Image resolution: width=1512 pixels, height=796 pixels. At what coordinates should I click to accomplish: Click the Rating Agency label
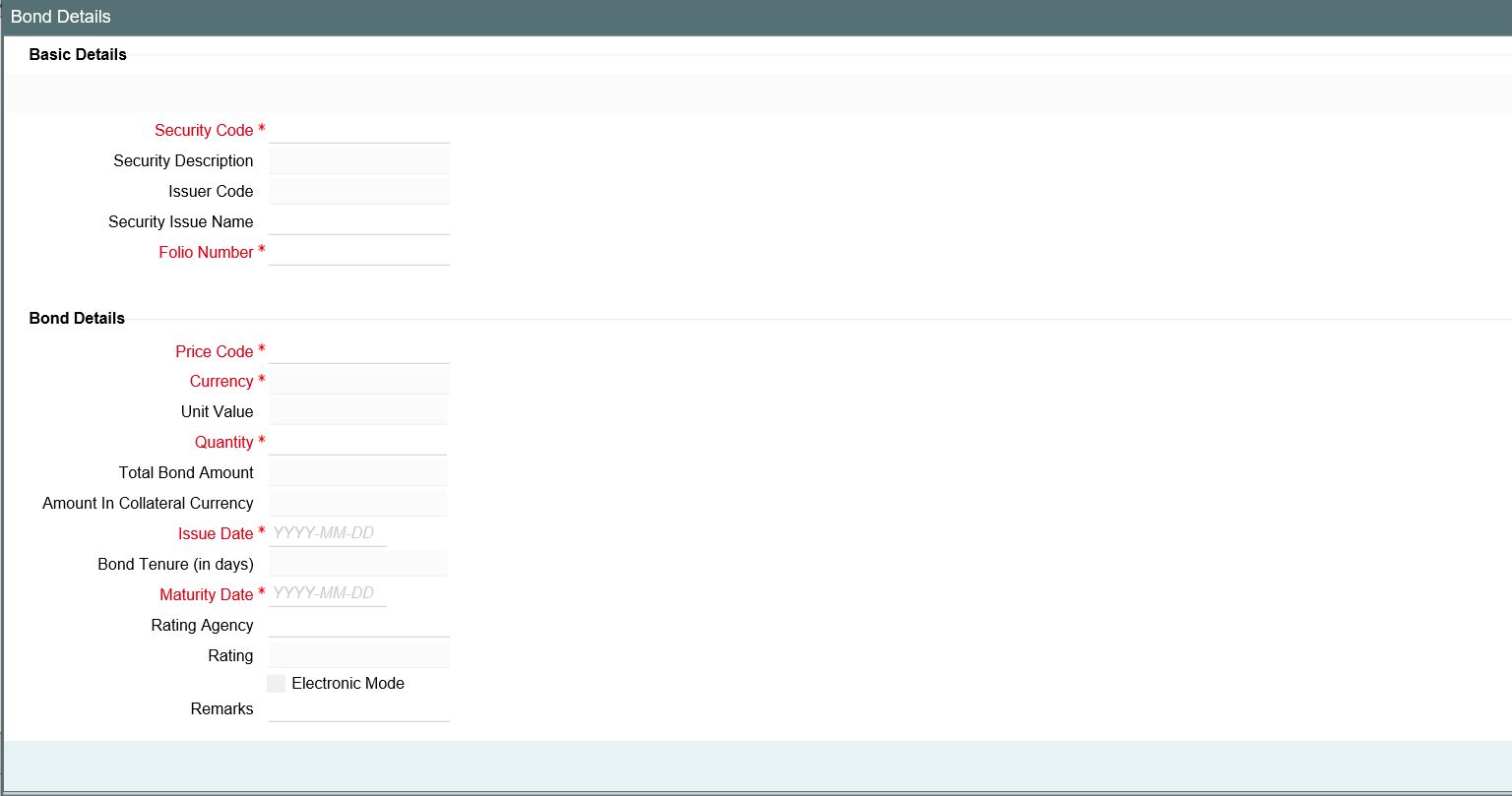point(202,625)
